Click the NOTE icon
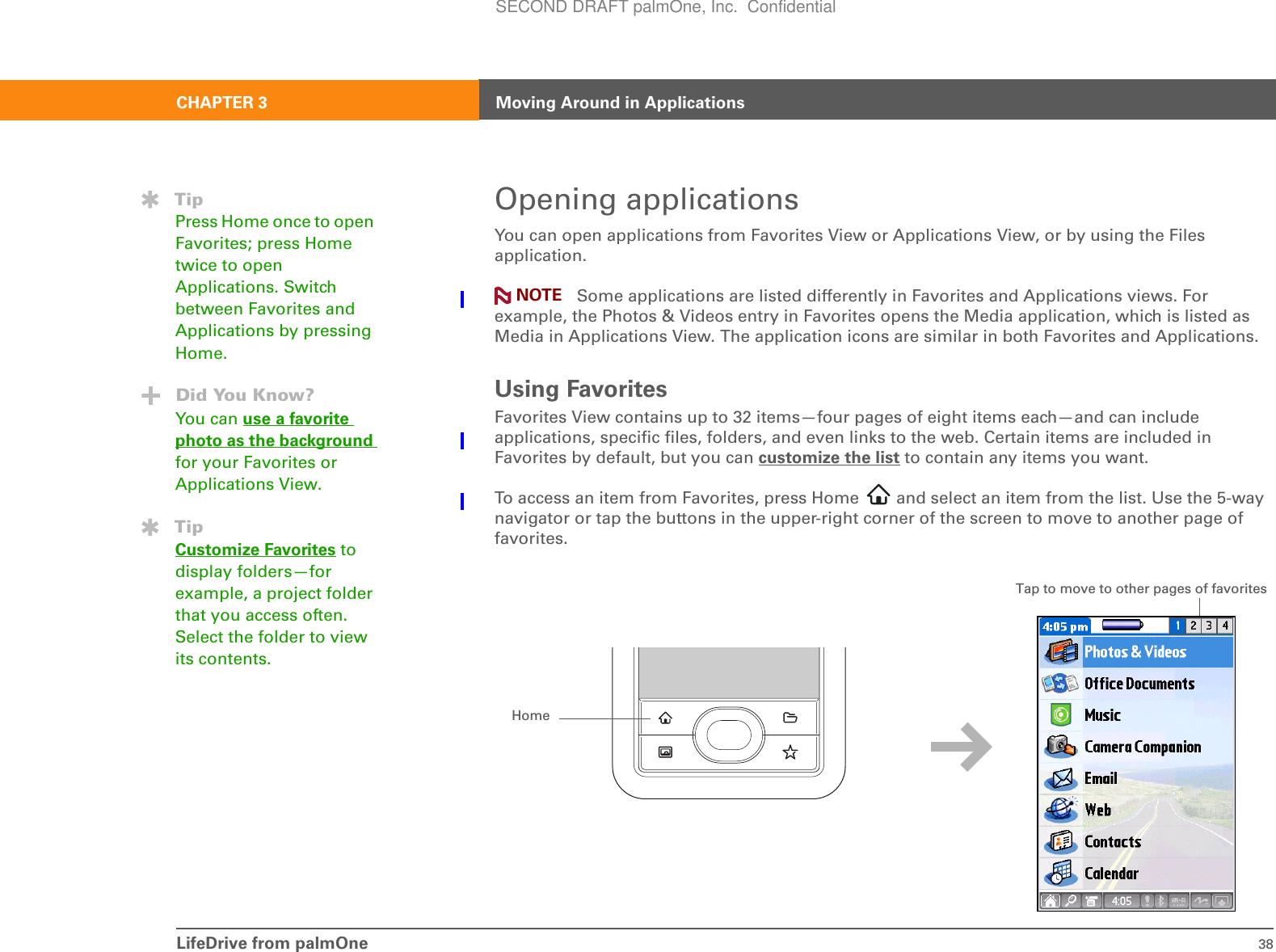 click(x=502, y=296)
